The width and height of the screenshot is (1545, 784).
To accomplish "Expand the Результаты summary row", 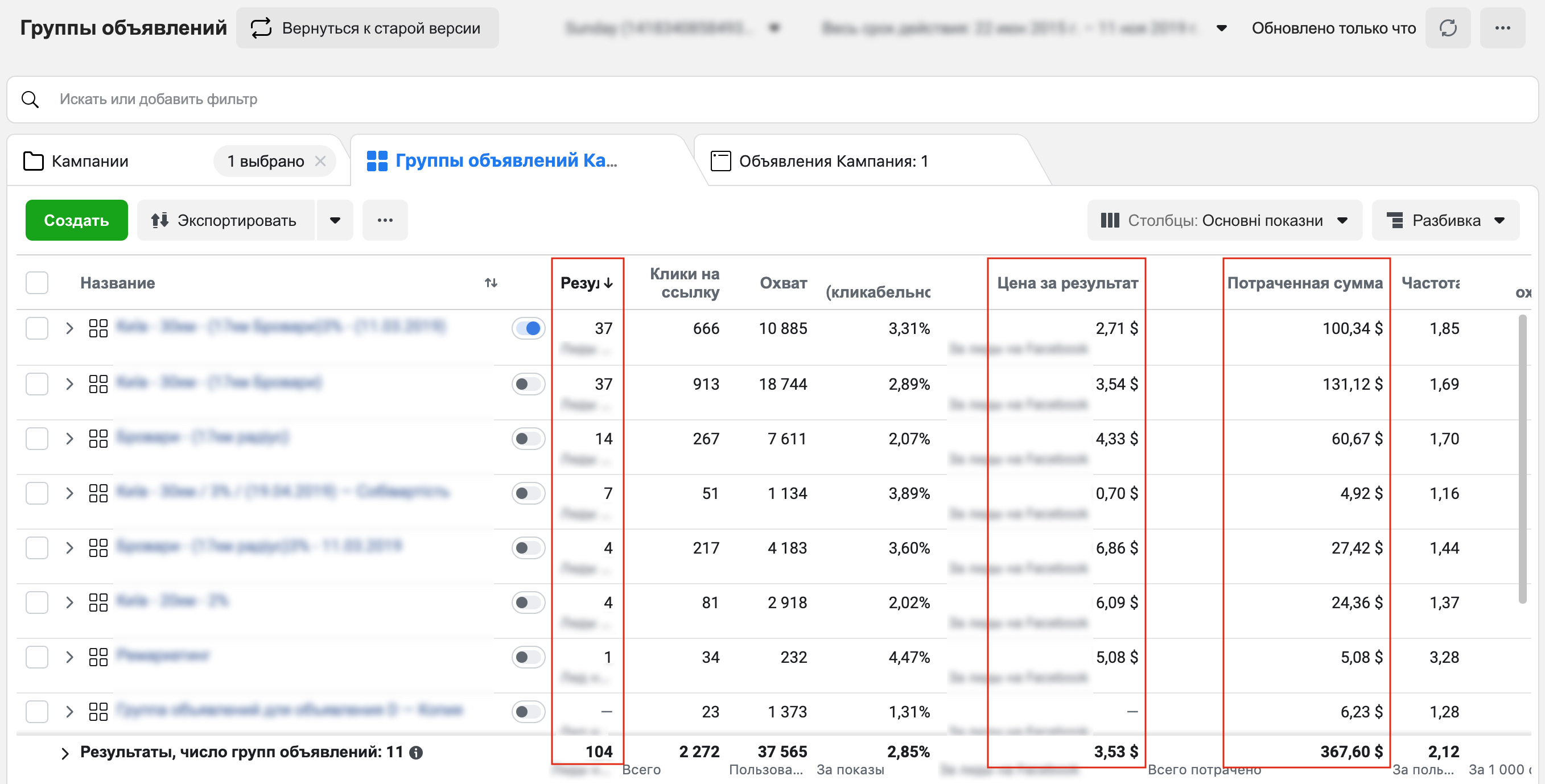I will (65, 753).
